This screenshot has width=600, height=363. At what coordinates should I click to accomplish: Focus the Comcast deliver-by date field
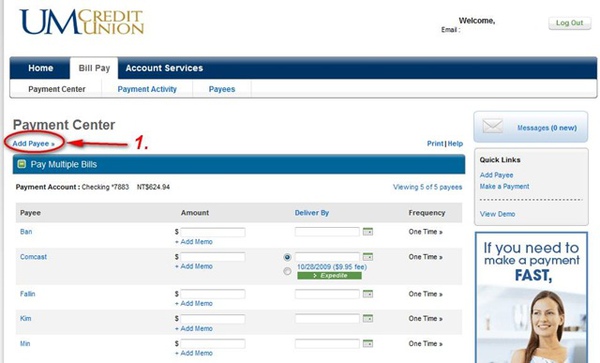click(327, 257)
